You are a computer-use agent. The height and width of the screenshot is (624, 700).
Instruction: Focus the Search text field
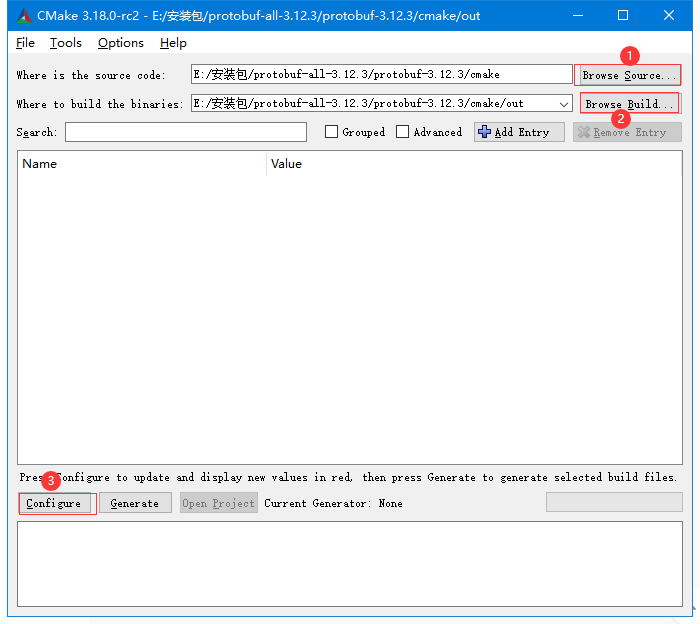[186, 132]
